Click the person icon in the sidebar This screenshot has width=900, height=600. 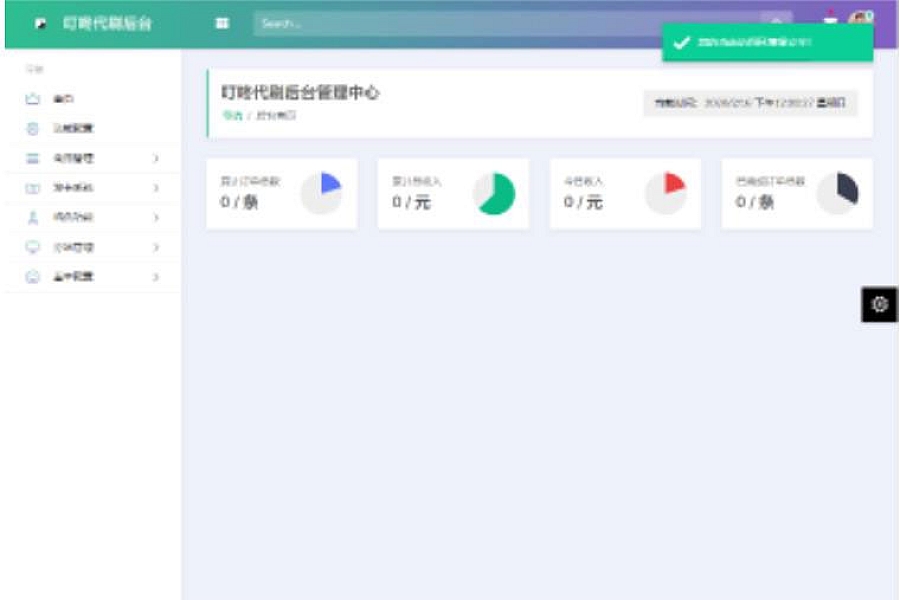[x=33, y=218]
